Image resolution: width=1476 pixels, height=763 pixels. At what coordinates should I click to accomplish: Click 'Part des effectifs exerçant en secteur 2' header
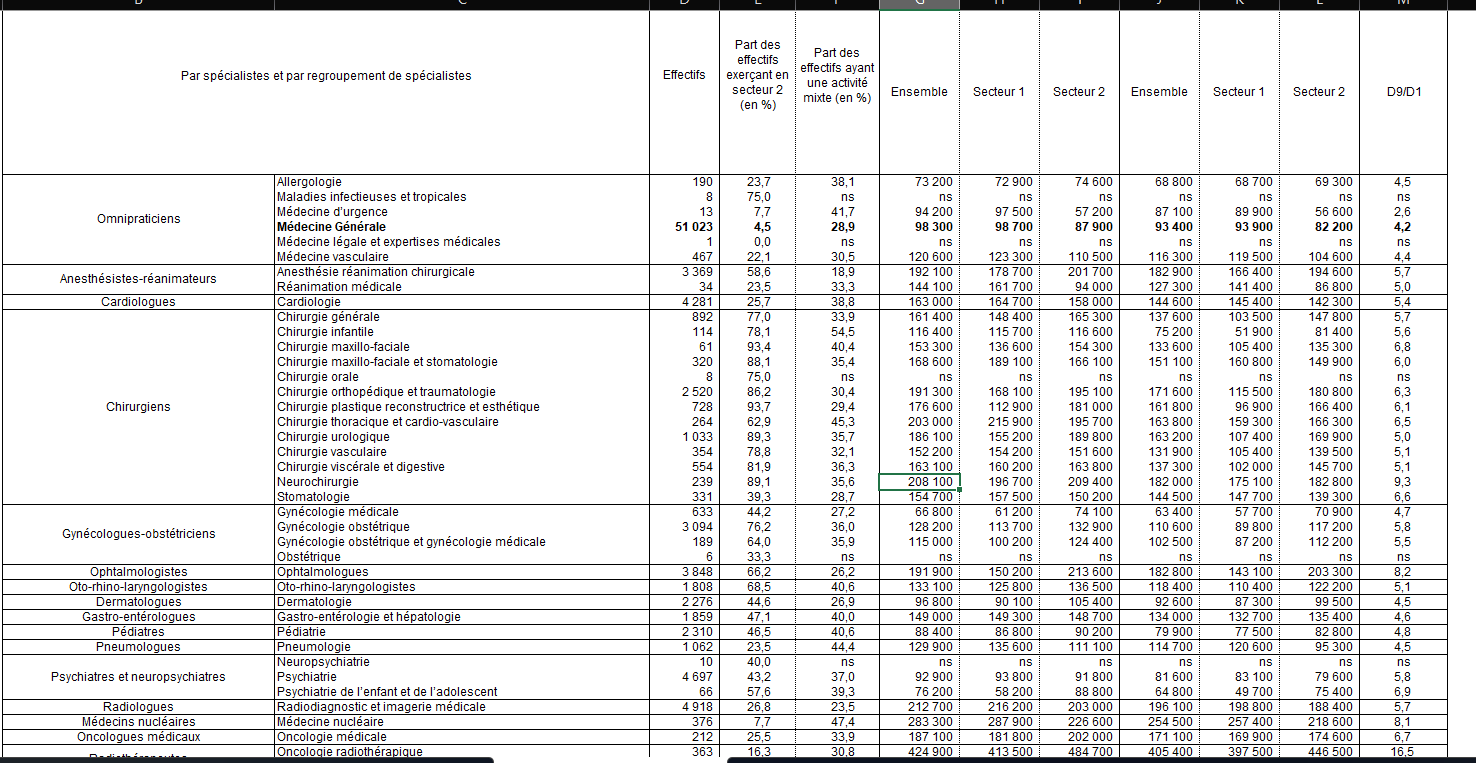(x=756, y=75)
